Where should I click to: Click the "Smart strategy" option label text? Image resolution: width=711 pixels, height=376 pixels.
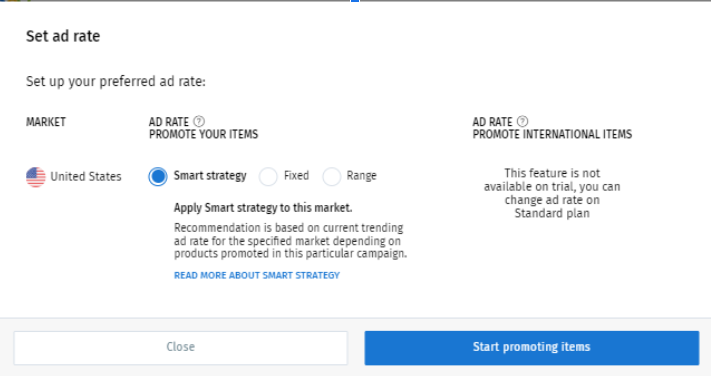pos(210,176)
